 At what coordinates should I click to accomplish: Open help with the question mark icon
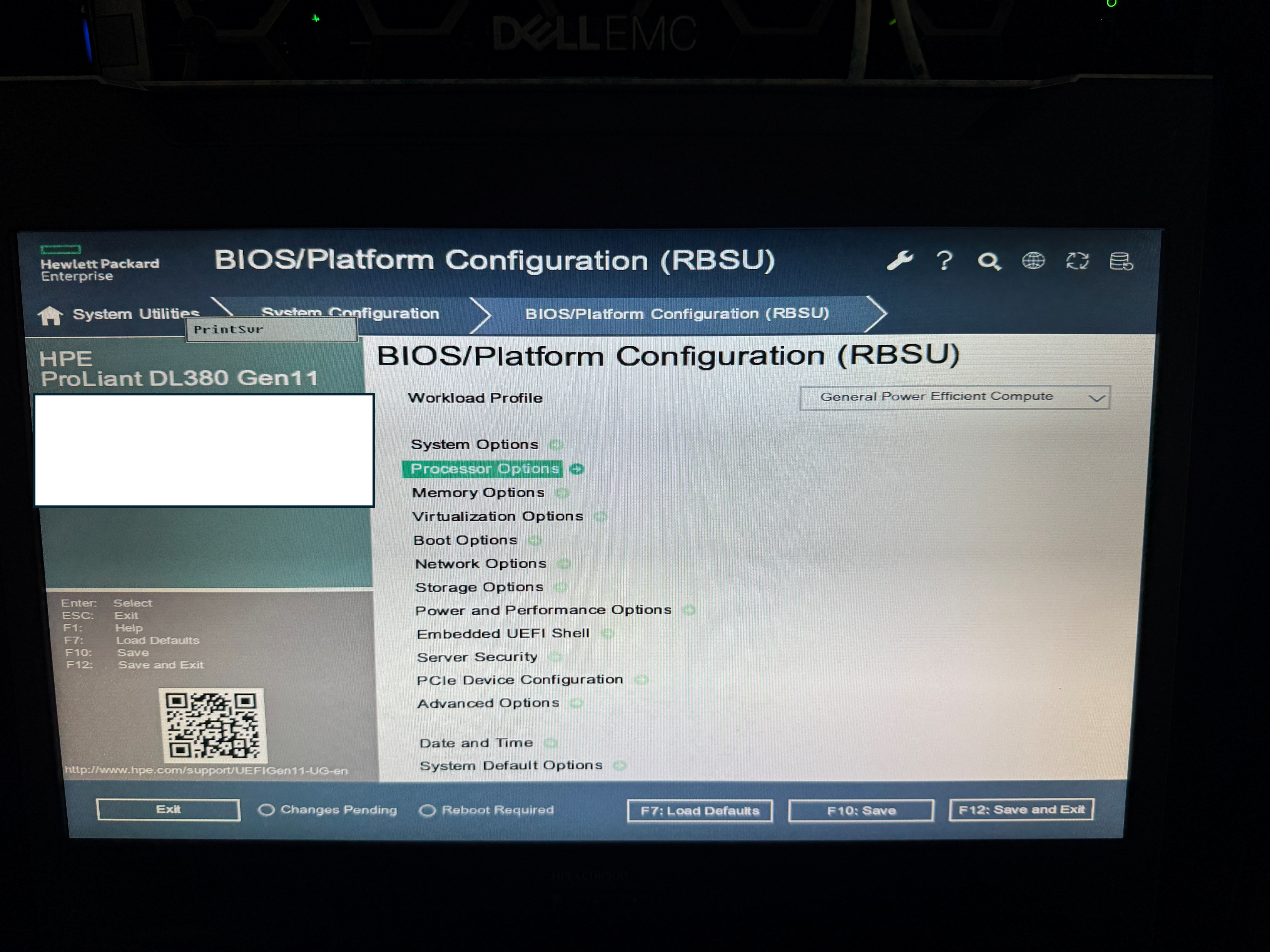[944, 261]
